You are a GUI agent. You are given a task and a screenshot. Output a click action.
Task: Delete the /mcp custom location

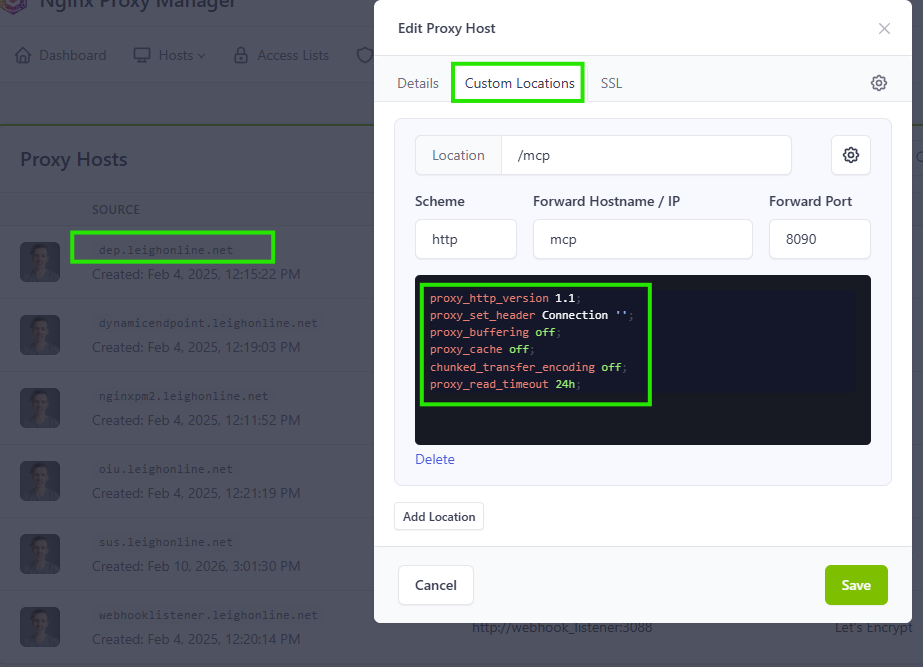435,459
